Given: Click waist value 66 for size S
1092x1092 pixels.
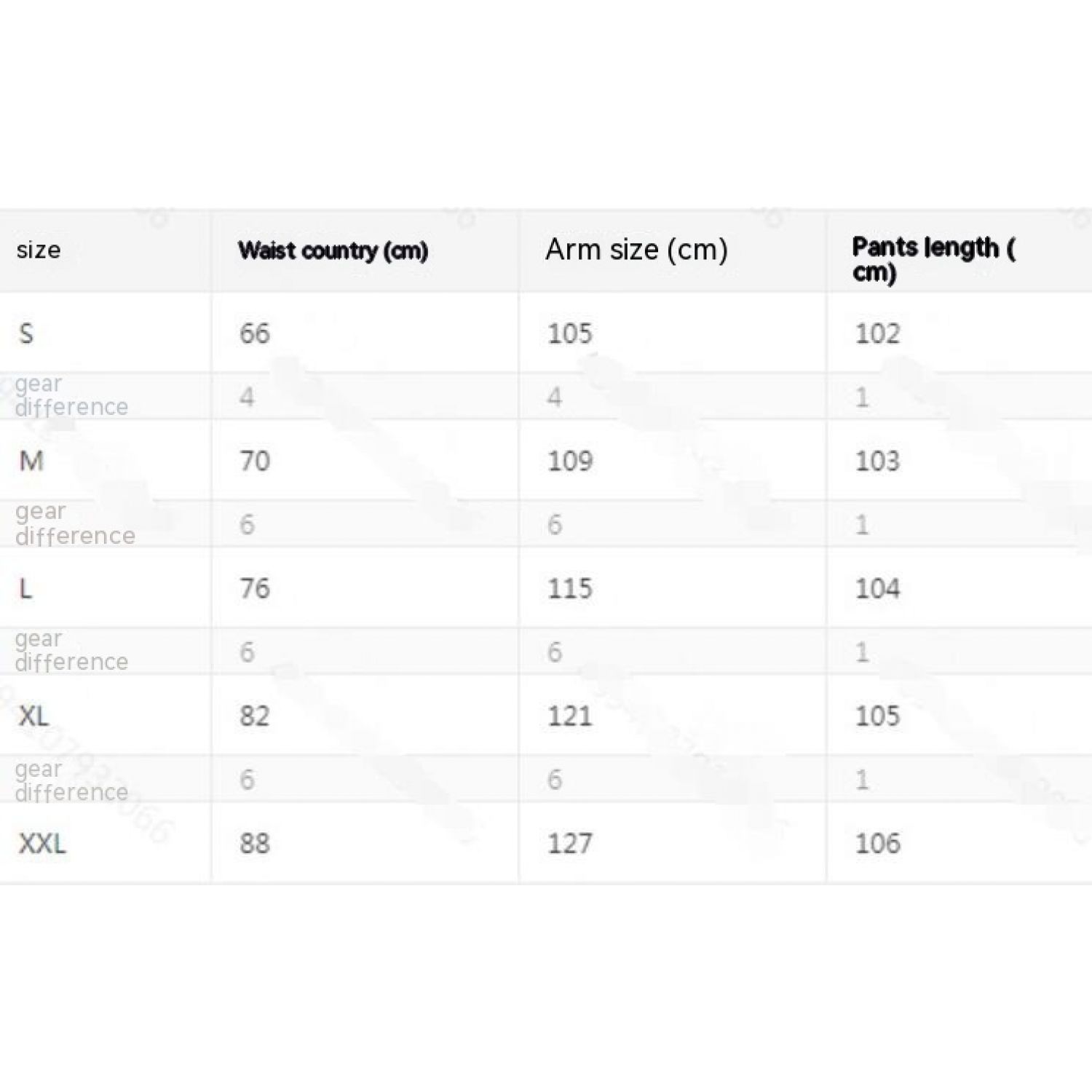Looking at the screenshot, I should pyautogui.click(x=255, y=333).
